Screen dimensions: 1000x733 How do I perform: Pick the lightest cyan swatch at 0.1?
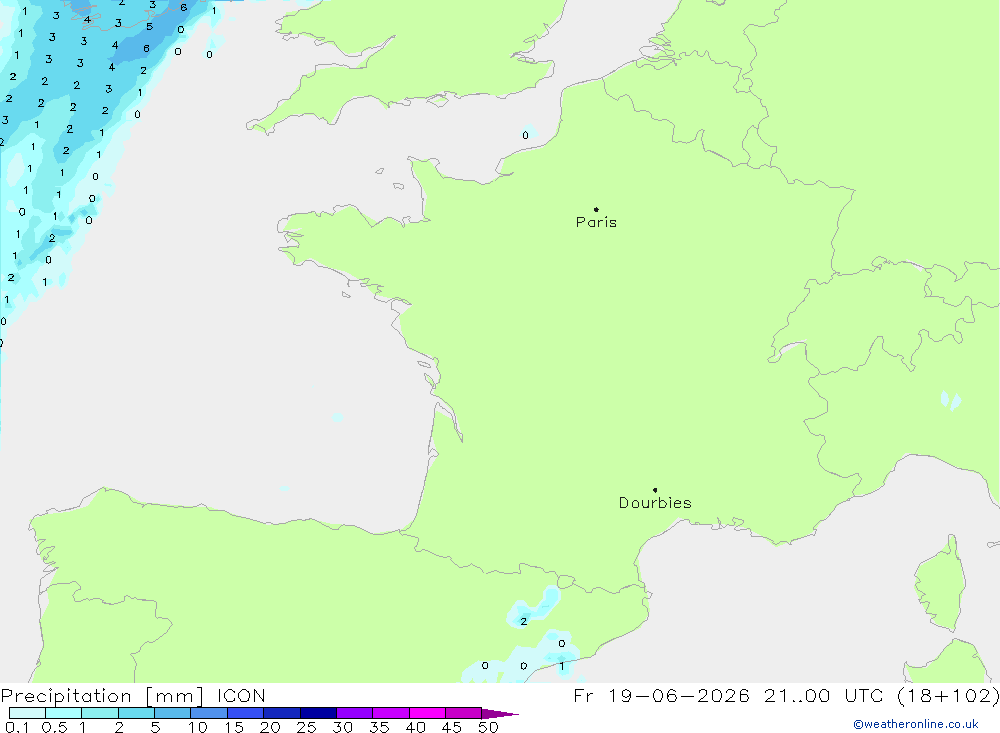27,713
